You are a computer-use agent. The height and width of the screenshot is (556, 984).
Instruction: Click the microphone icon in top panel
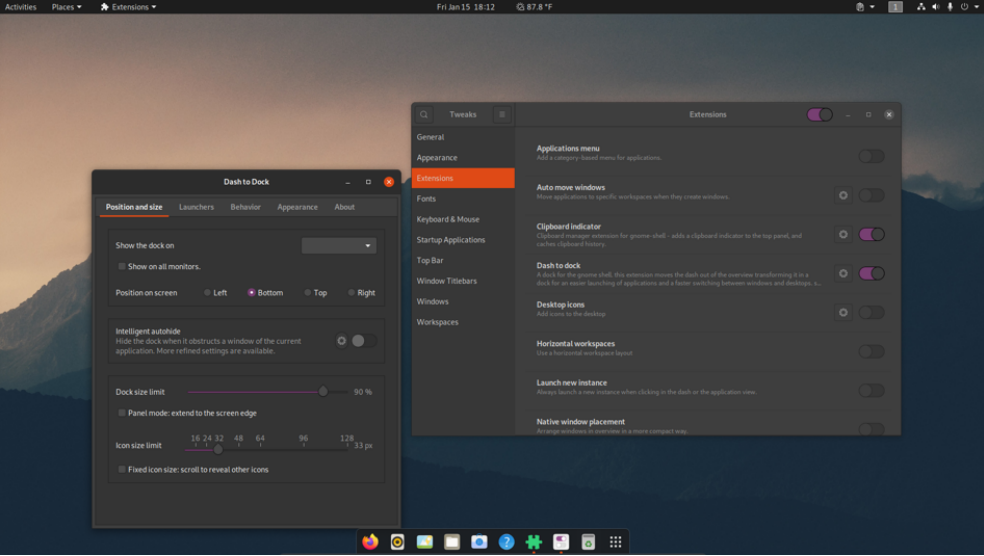[x=950, y=7]
